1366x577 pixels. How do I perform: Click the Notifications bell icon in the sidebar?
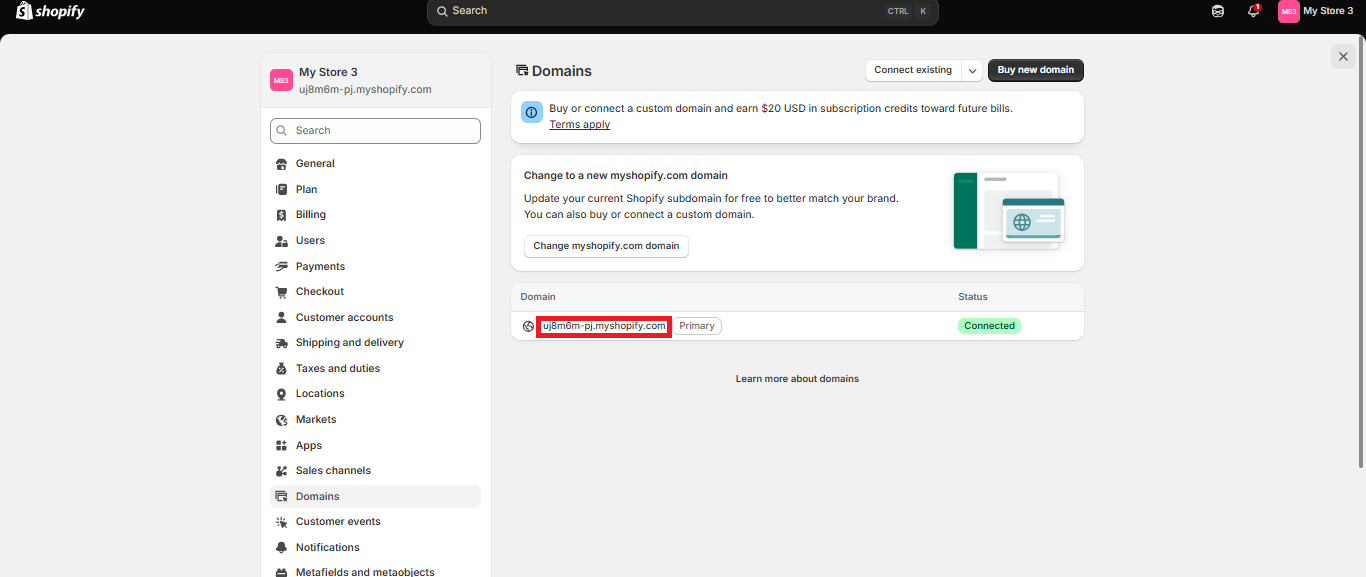coord(282,548)
